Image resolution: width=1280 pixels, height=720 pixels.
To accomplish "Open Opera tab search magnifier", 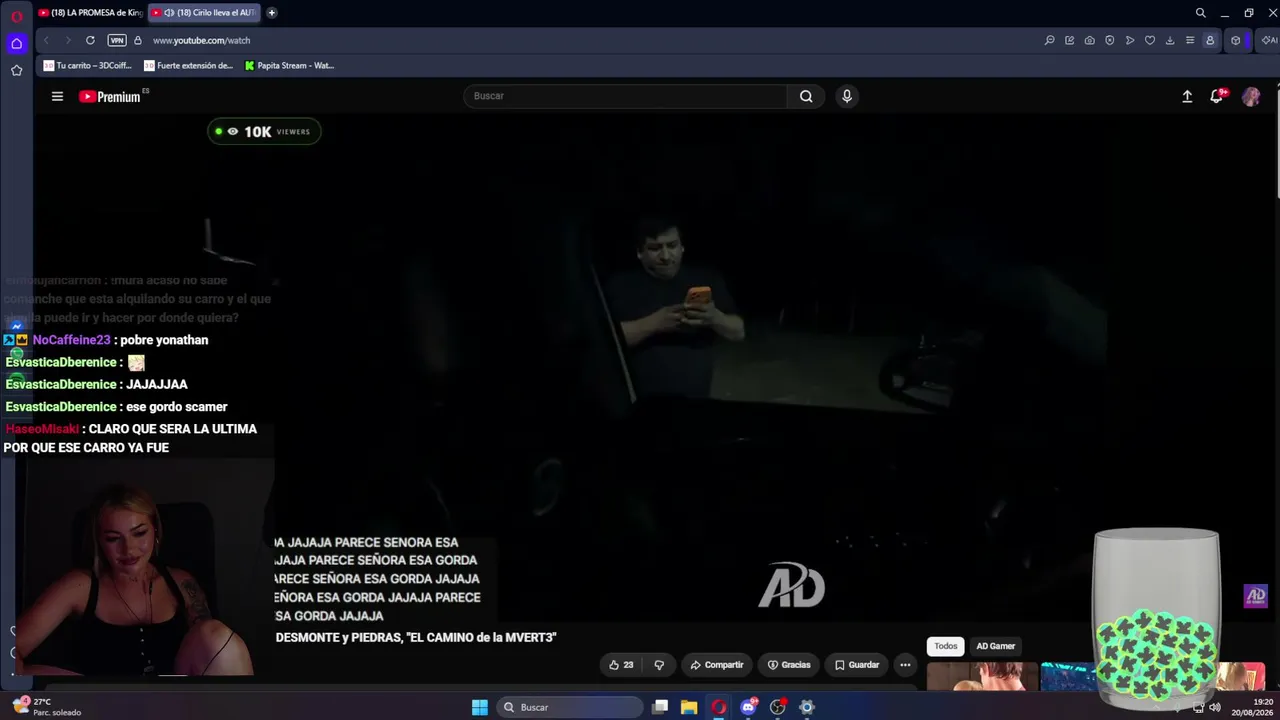I will [1201, 13].
